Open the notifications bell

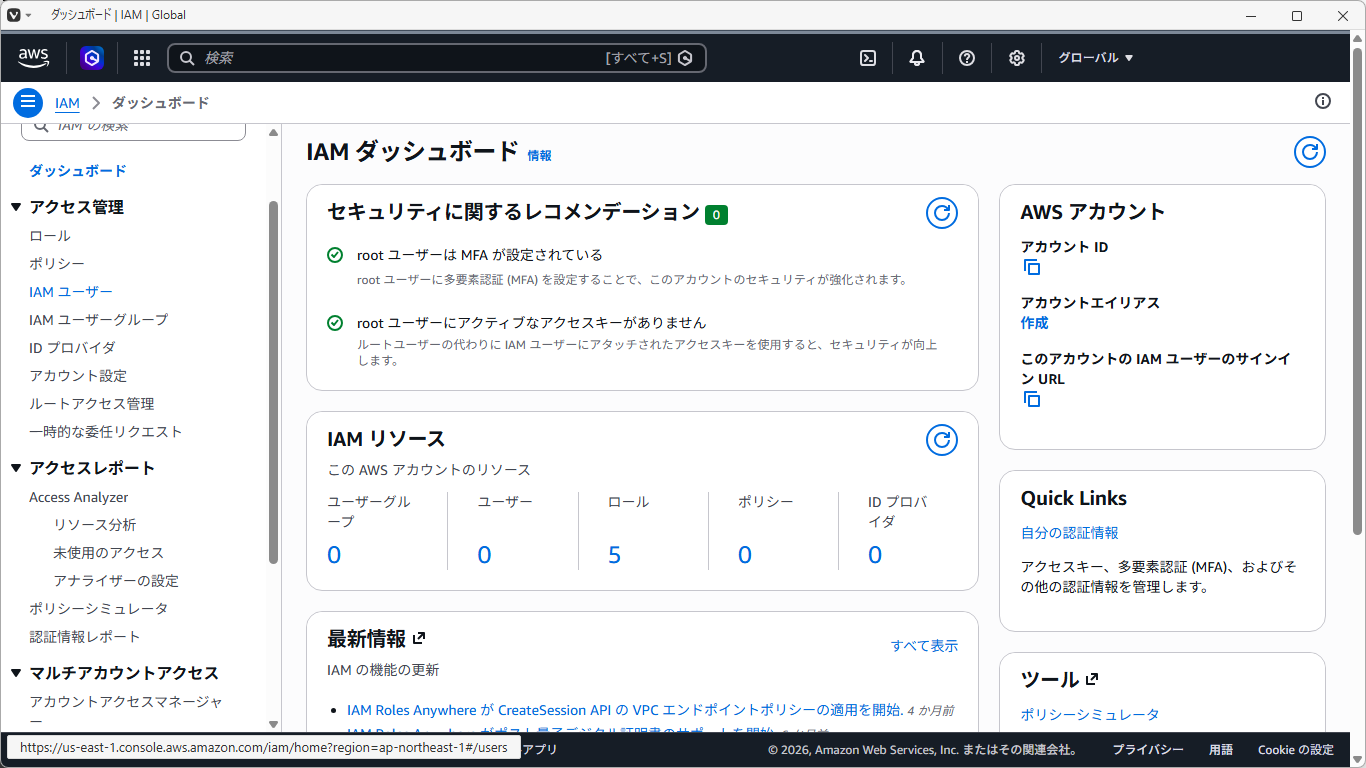pyautogui.click(x=917, y=58)
